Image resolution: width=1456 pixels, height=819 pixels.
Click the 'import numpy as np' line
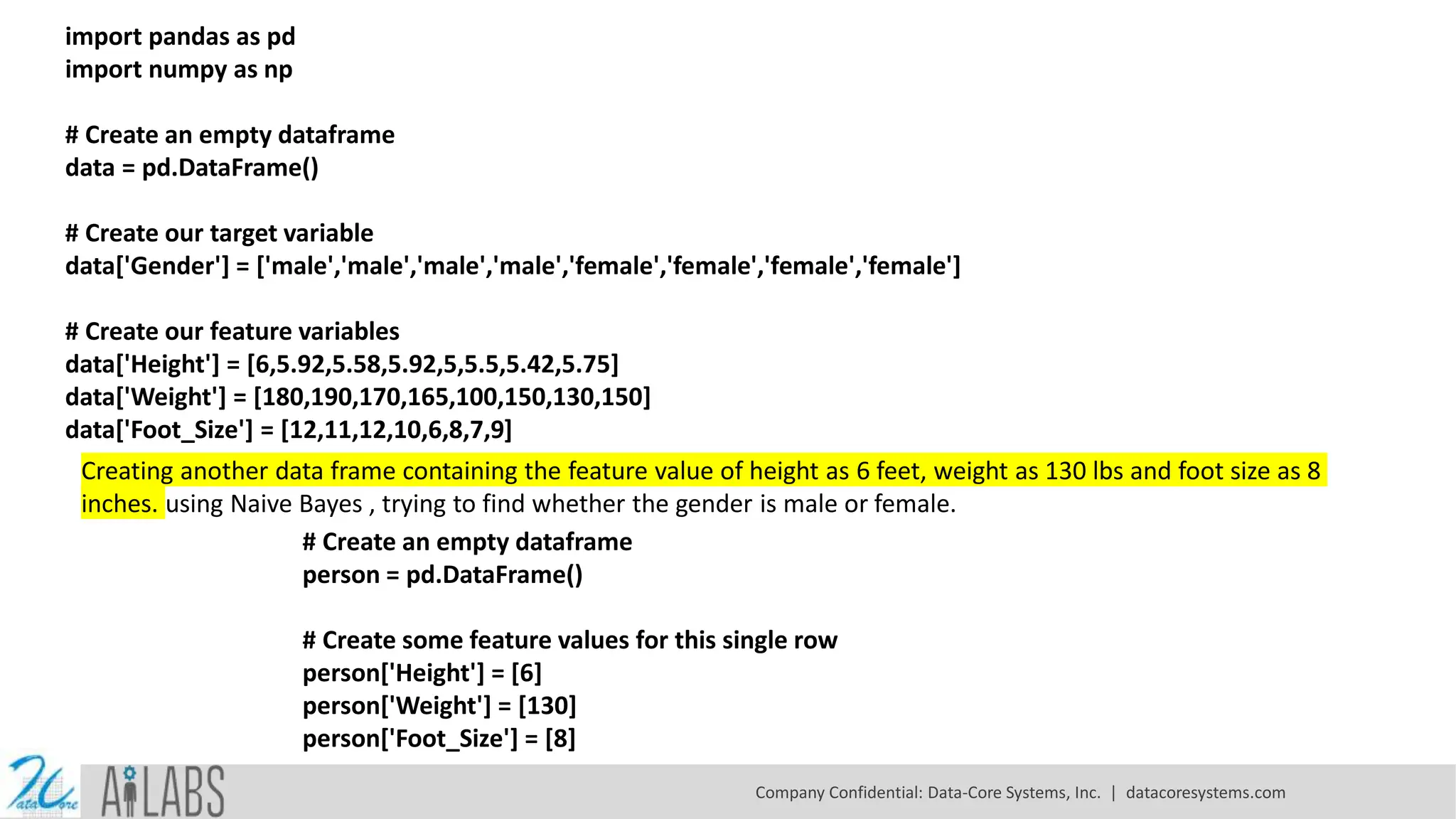(x=178, y=70)
